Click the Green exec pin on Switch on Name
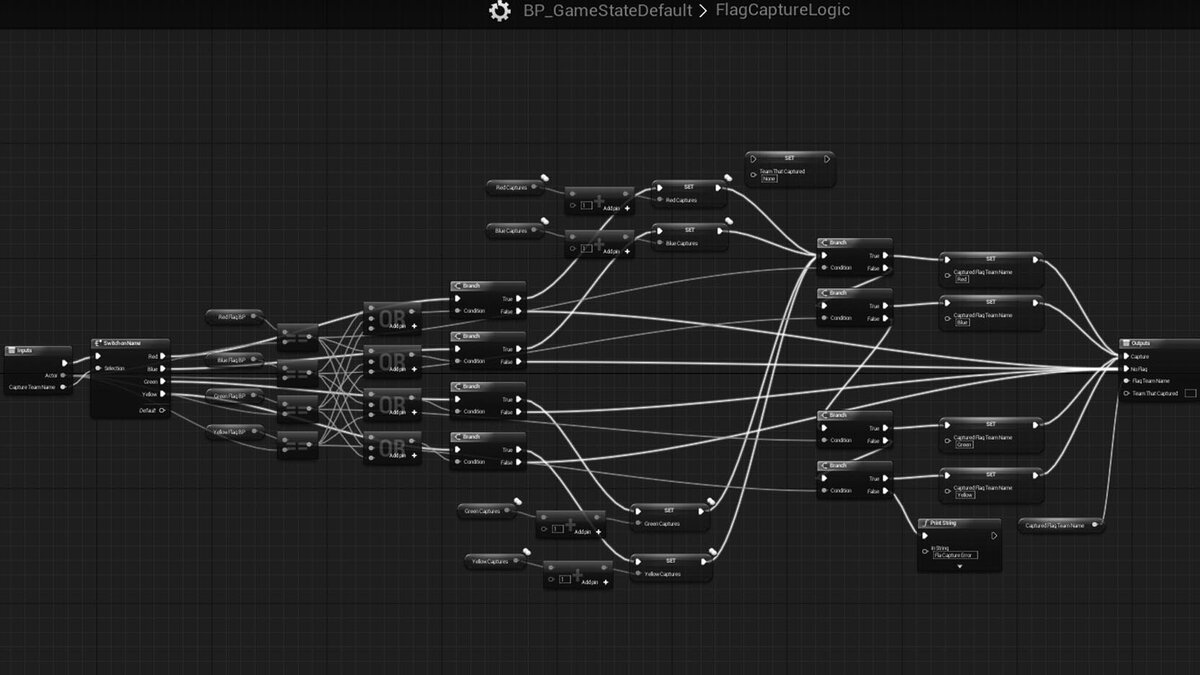 click(x=164, y=381)
